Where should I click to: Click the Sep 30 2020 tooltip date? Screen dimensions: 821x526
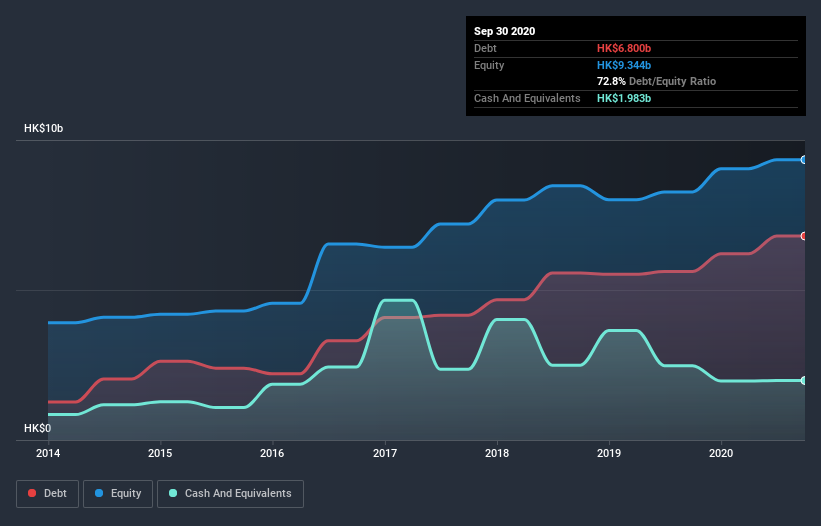coord(505,31)
